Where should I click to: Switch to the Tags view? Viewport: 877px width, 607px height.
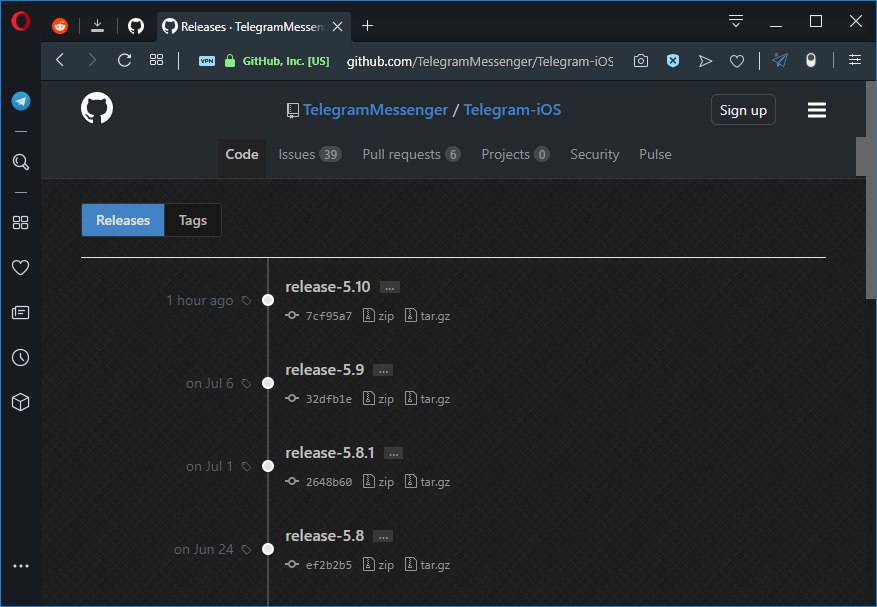[x=193, y=220]
